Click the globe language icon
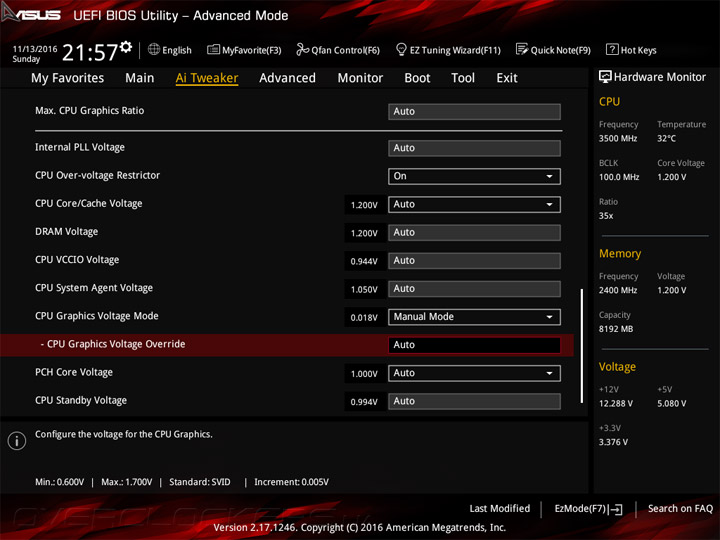The height and width of the screenshot is (540, 720). [x=154, y=49]
